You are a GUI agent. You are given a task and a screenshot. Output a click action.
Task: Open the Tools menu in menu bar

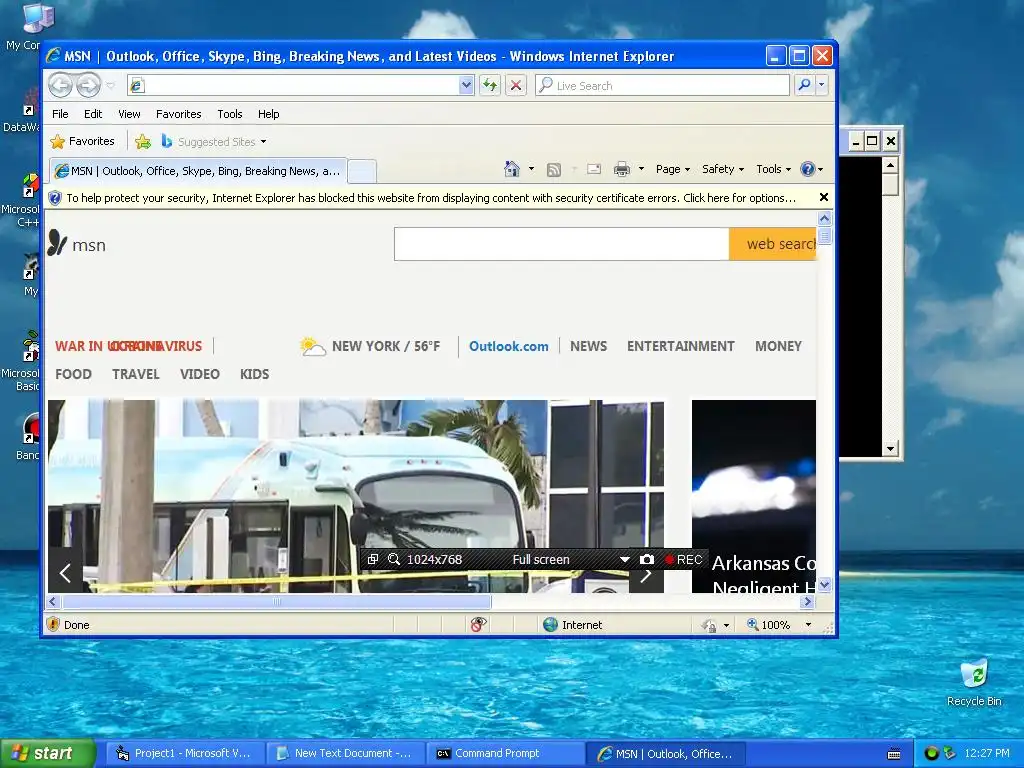pyautogui.click(x=230, y=114)
